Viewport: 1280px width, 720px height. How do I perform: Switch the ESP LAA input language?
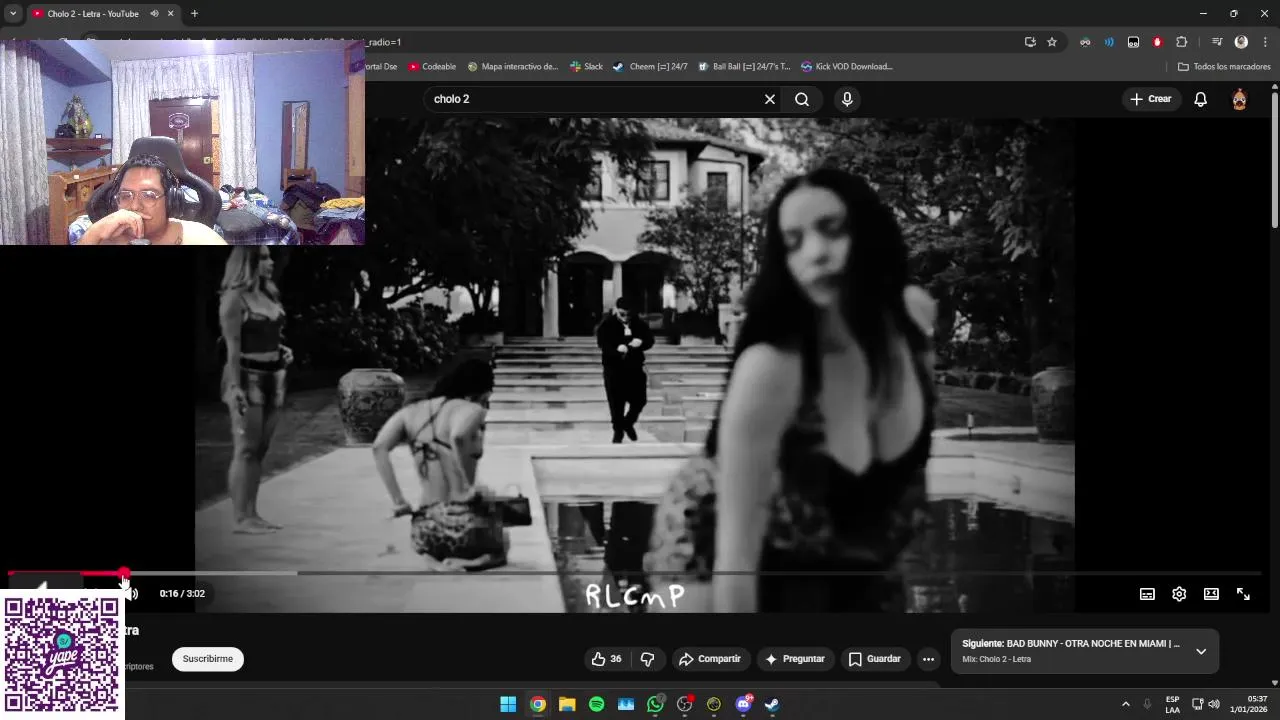1172,704
